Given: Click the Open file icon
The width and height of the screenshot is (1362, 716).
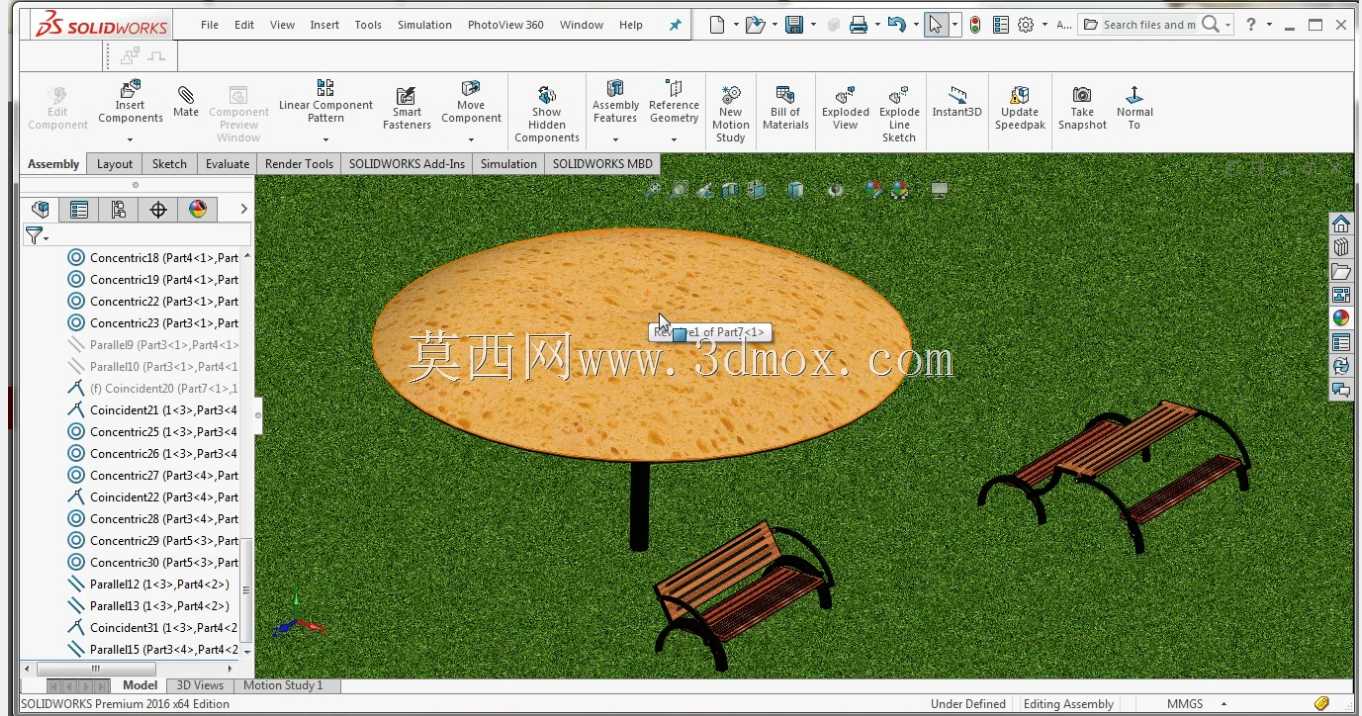Looking at the screenshot, I should point(755,25).
